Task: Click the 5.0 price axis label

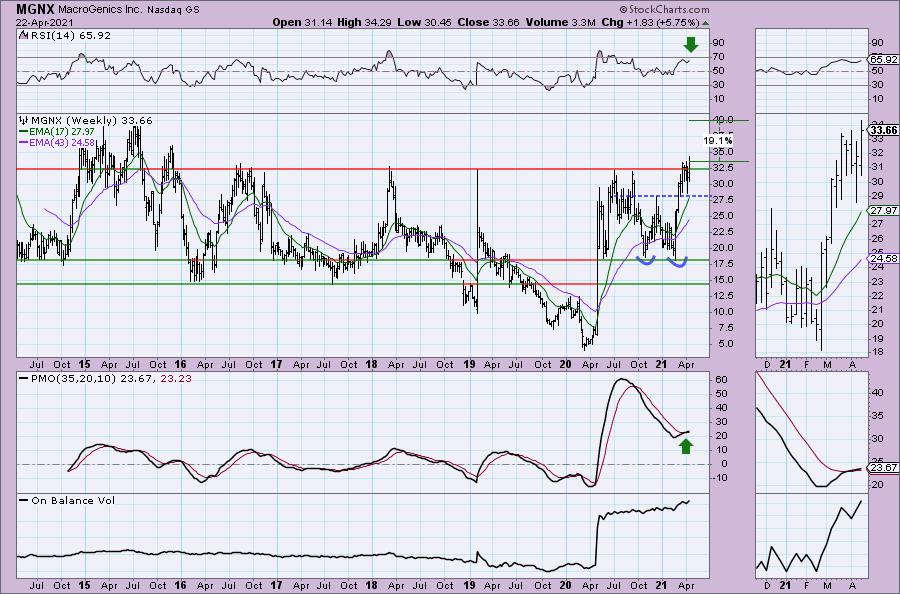Action: click(726, 344)
